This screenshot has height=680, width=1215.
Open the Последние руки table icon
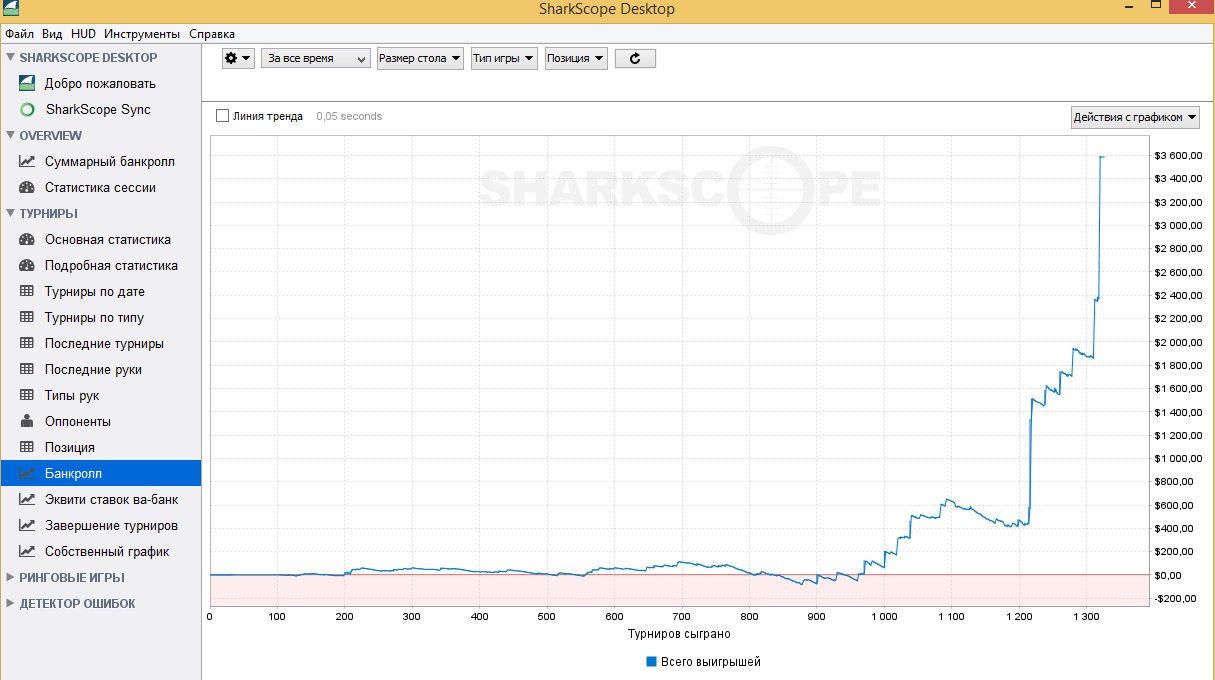point(27,369)
